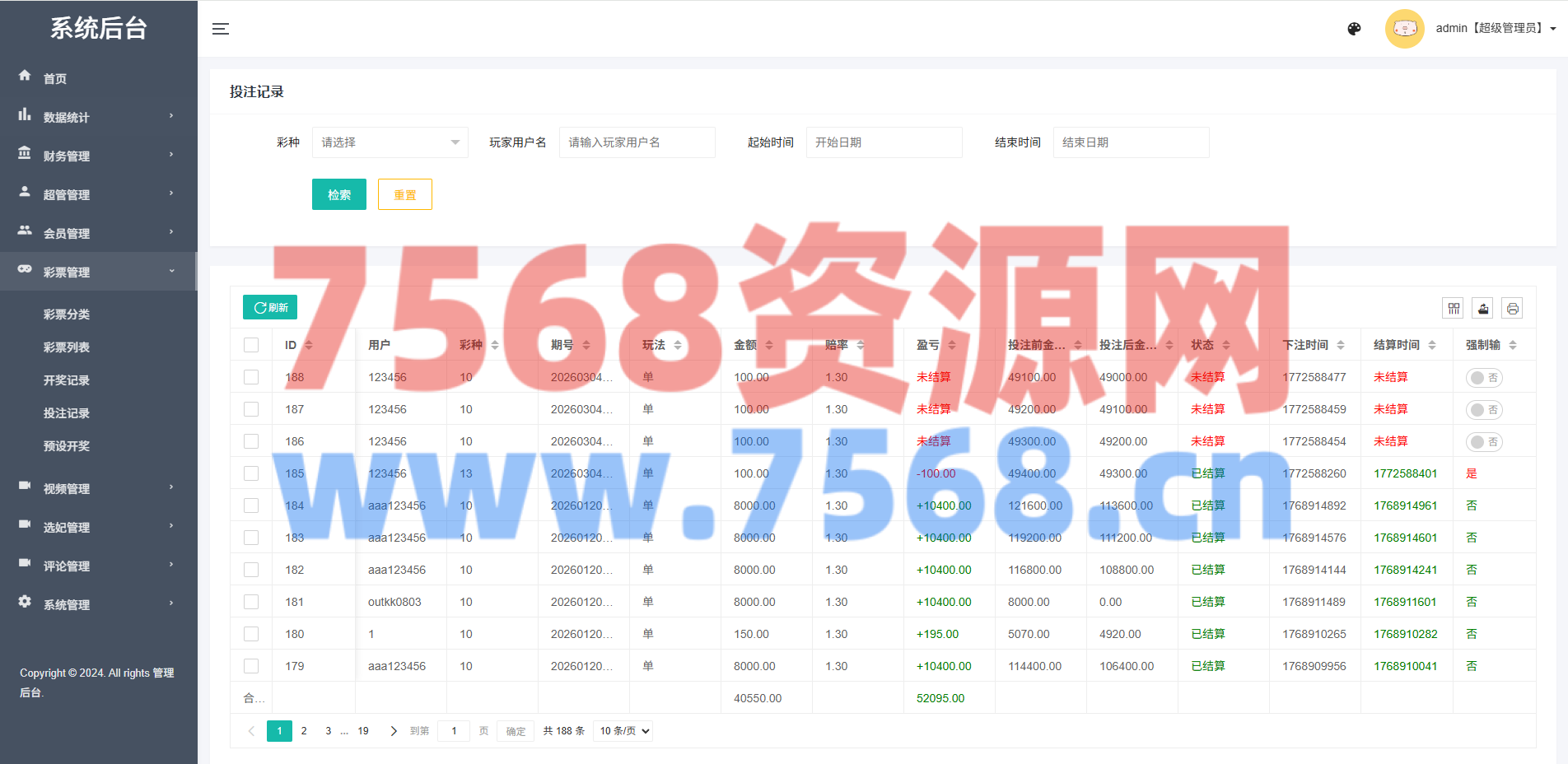This screenshot has height=764, width=1568.
Task: Click the 重置 reset button
Action: (x=404, y=195)
